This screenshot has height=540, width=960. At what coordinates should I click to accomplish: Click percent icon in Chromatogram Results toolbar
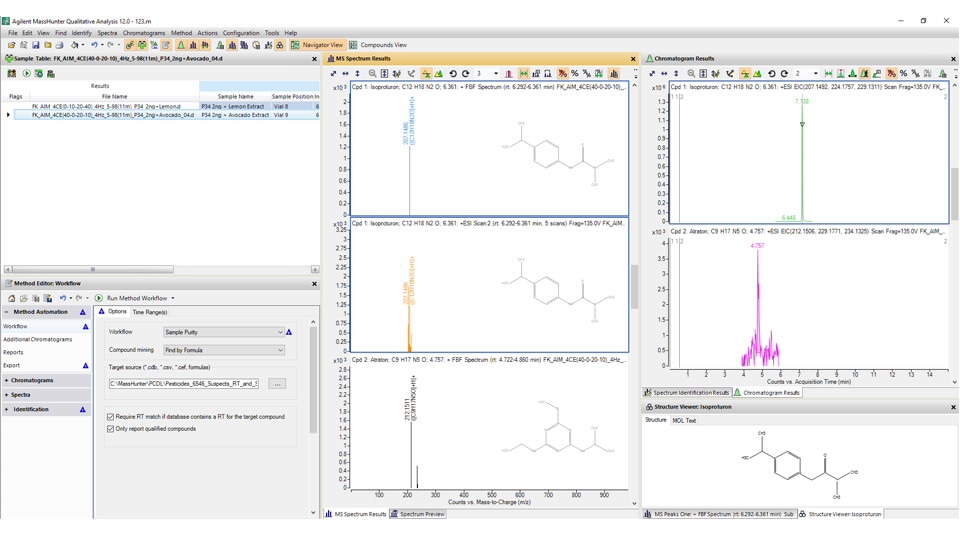click(904, 73)
